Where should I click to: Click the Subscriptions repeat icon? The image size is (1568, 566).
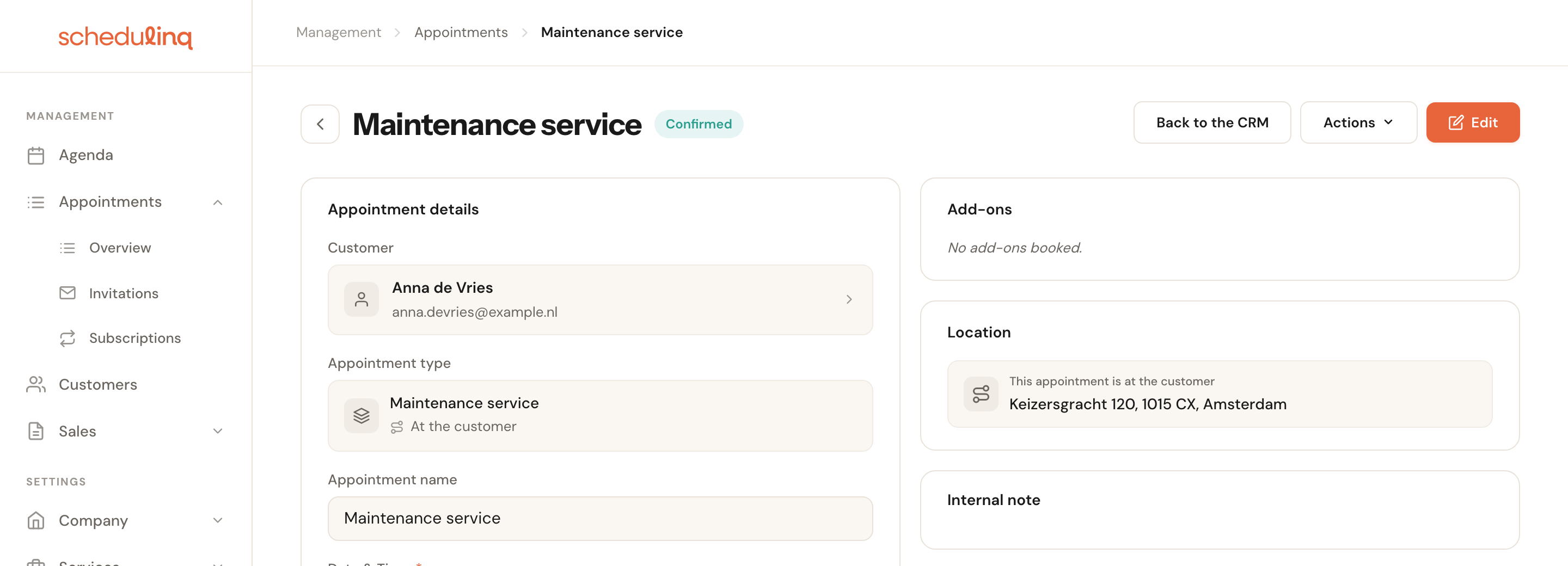click(x=67, y=339)
